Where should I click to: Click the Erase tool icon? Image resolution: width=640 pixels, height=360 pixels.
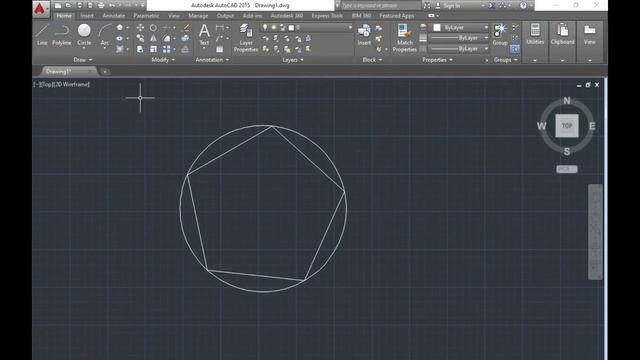(x=186, y=28)
